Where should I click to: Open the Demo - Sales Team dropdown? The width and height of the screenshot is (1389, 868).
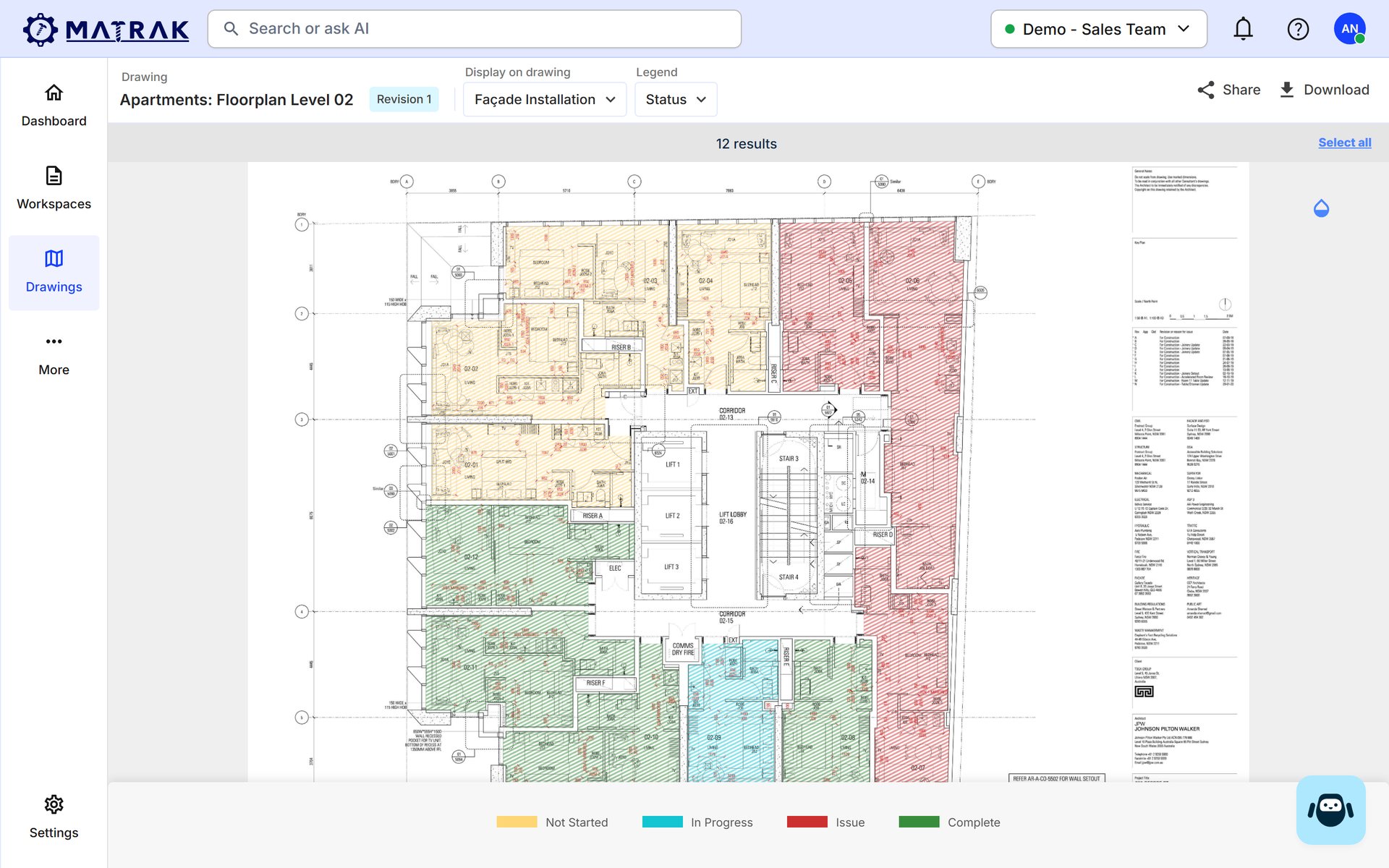click(1098, 29)
